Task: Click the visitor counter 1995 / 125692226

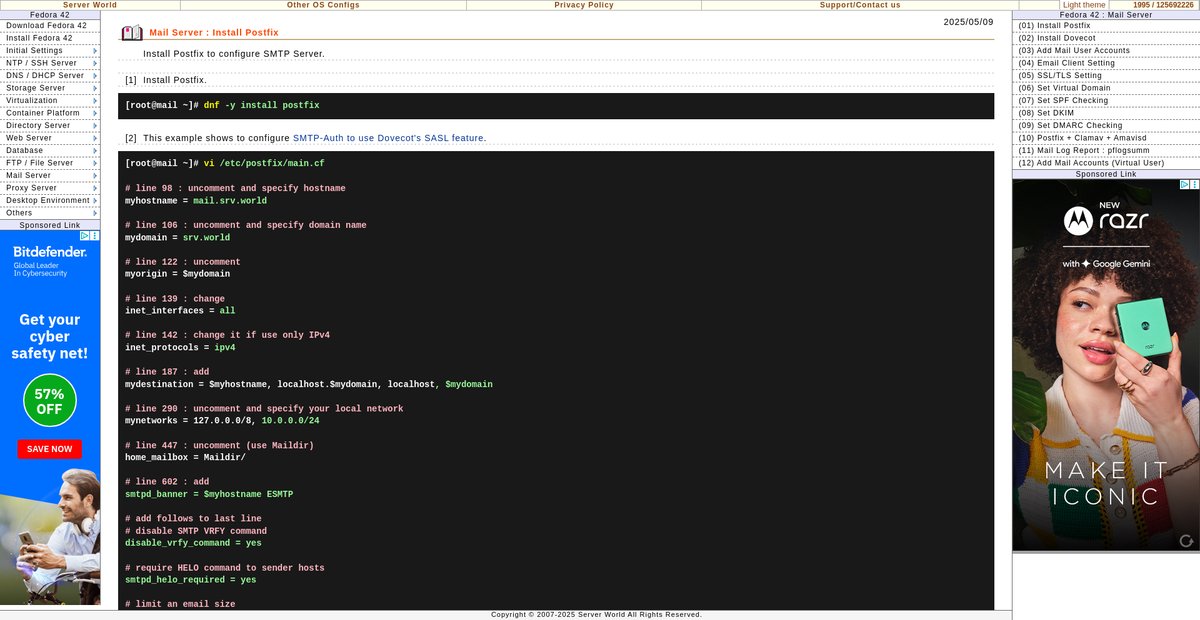Action: coord(1163,5)
